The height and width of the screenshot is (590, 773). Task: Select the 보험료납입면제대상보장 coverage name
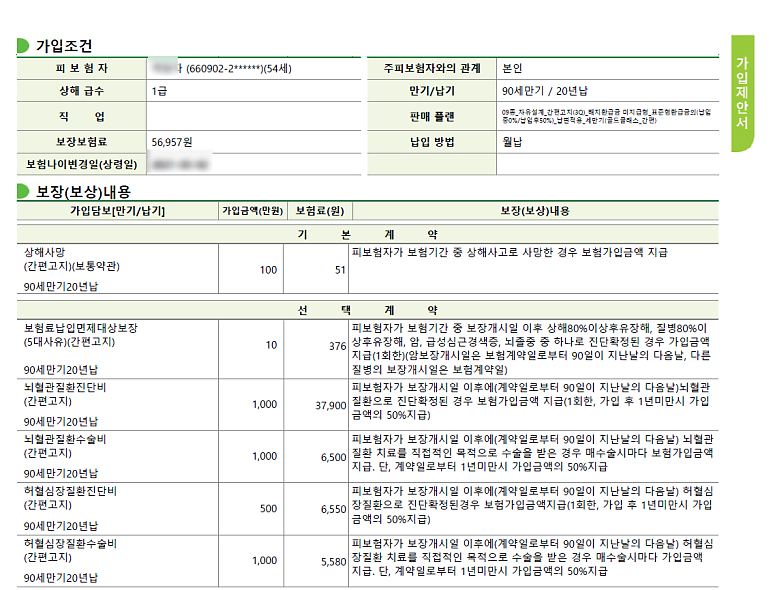pyautogui.click(x=81, y=328)
